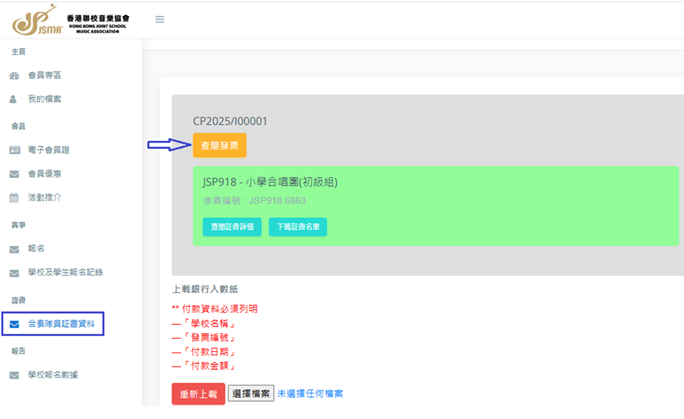This screenshot has height=419, width=684.
Task: Click the 報告 section header
Action: (x=18, y=351)
